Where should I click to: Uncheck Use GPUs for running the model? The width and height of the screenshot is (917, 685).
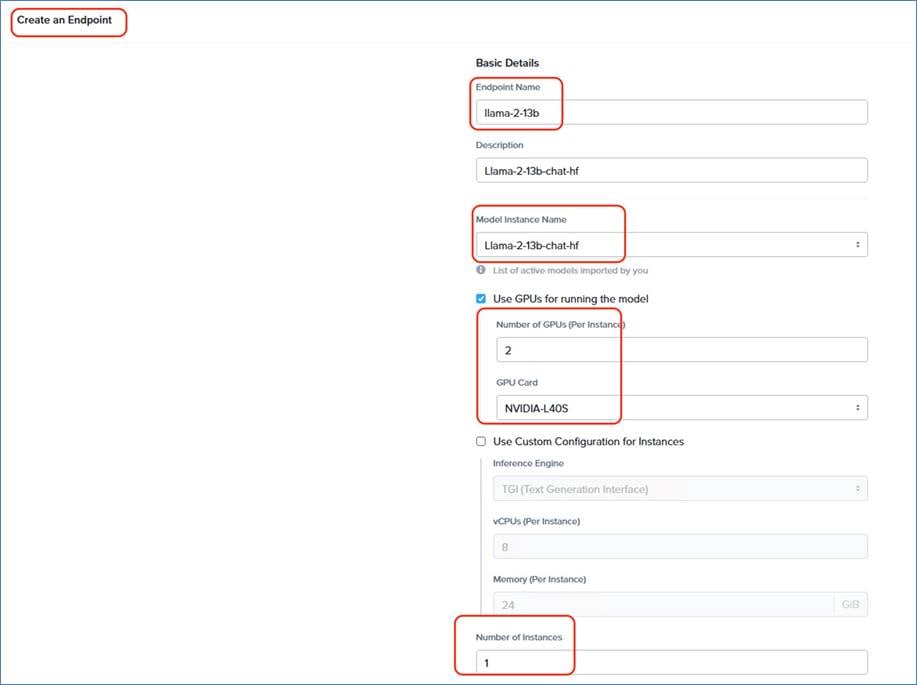click(481, 298)
